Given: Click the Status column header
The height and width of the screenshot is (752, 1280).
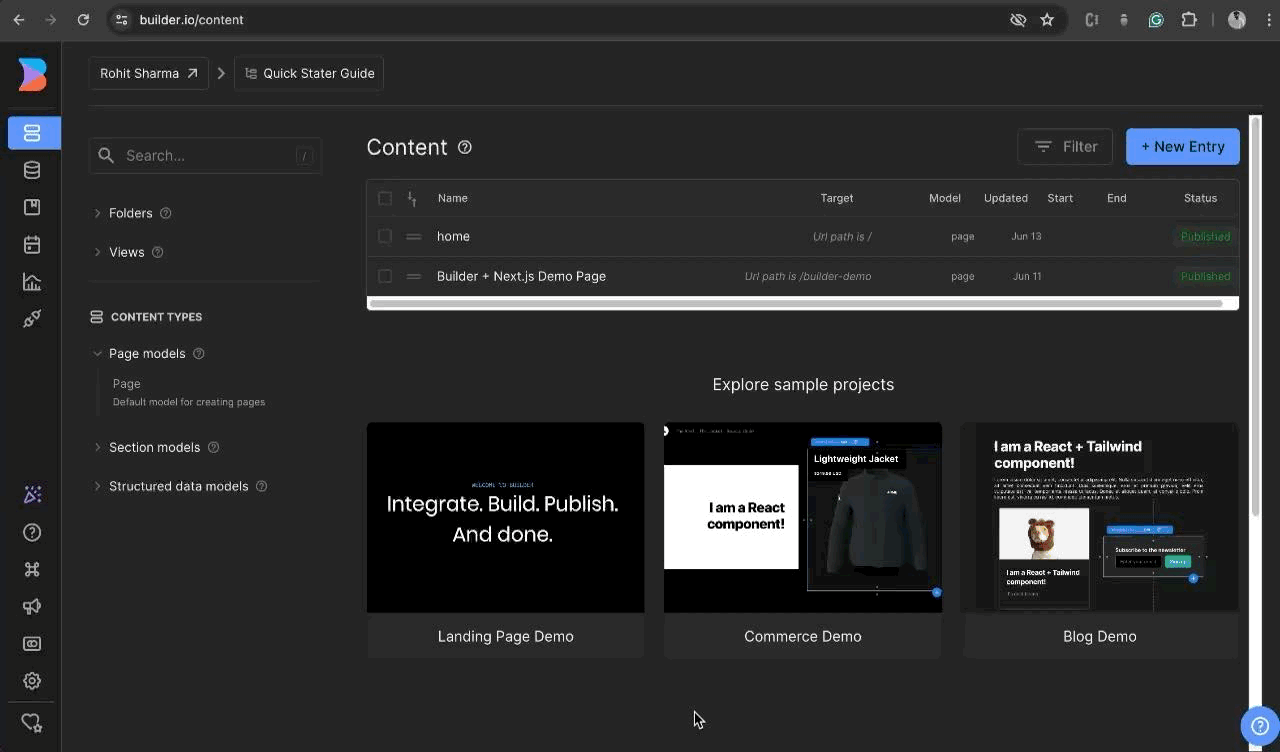Looking at the screenshot, I should tap(1201, 198).
